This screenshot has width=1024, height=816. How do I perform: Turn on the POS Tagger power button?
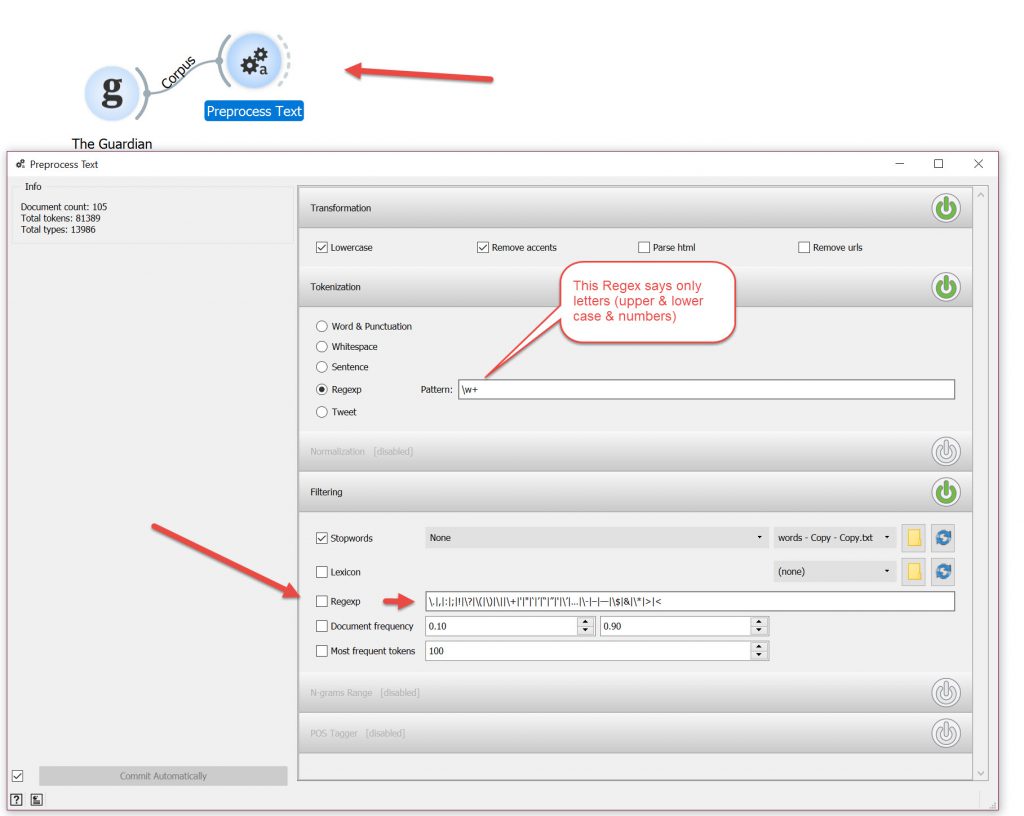click(x=945, y=733)
